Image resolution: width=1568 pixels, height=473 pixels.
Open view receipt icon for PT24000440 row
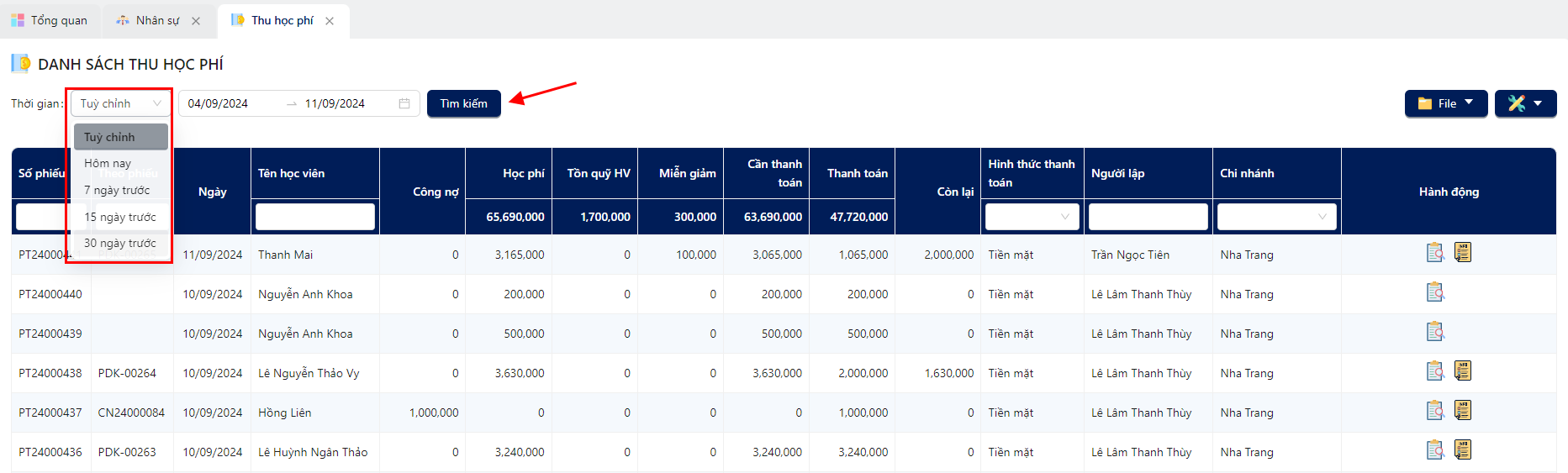coord(1435,292)
